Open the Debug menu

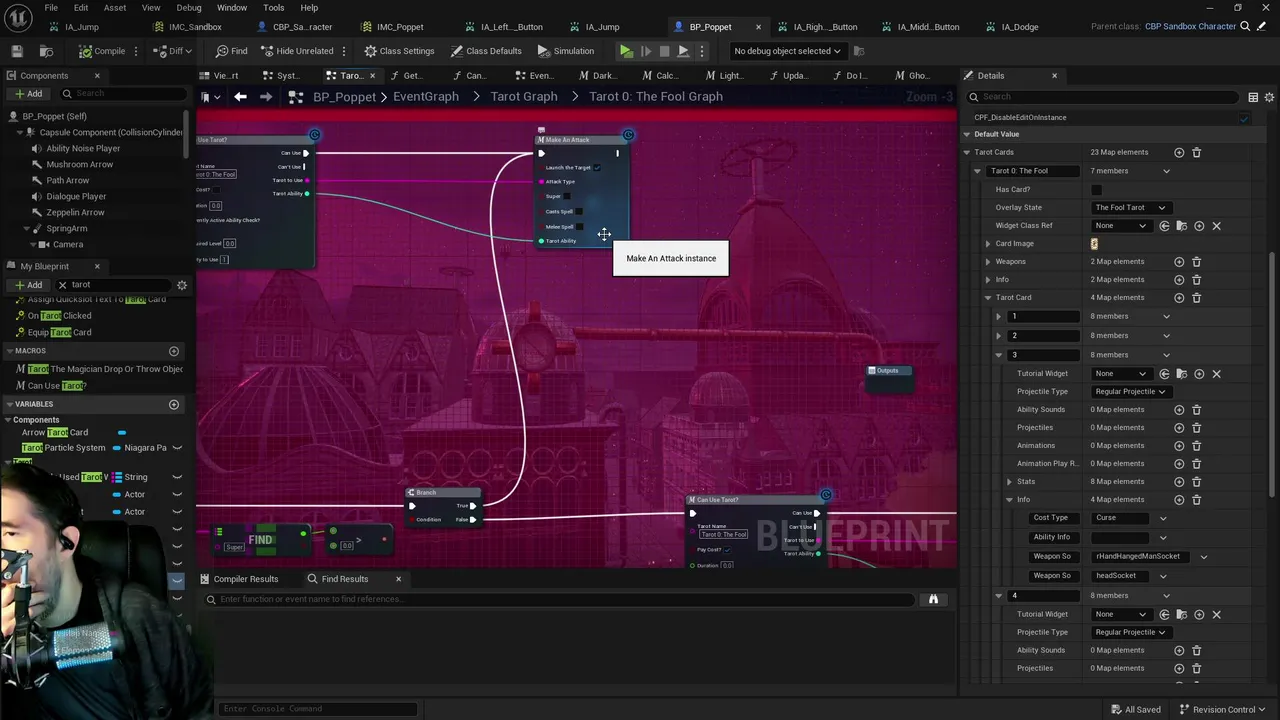pyautogui.click(x=188, y=8)
